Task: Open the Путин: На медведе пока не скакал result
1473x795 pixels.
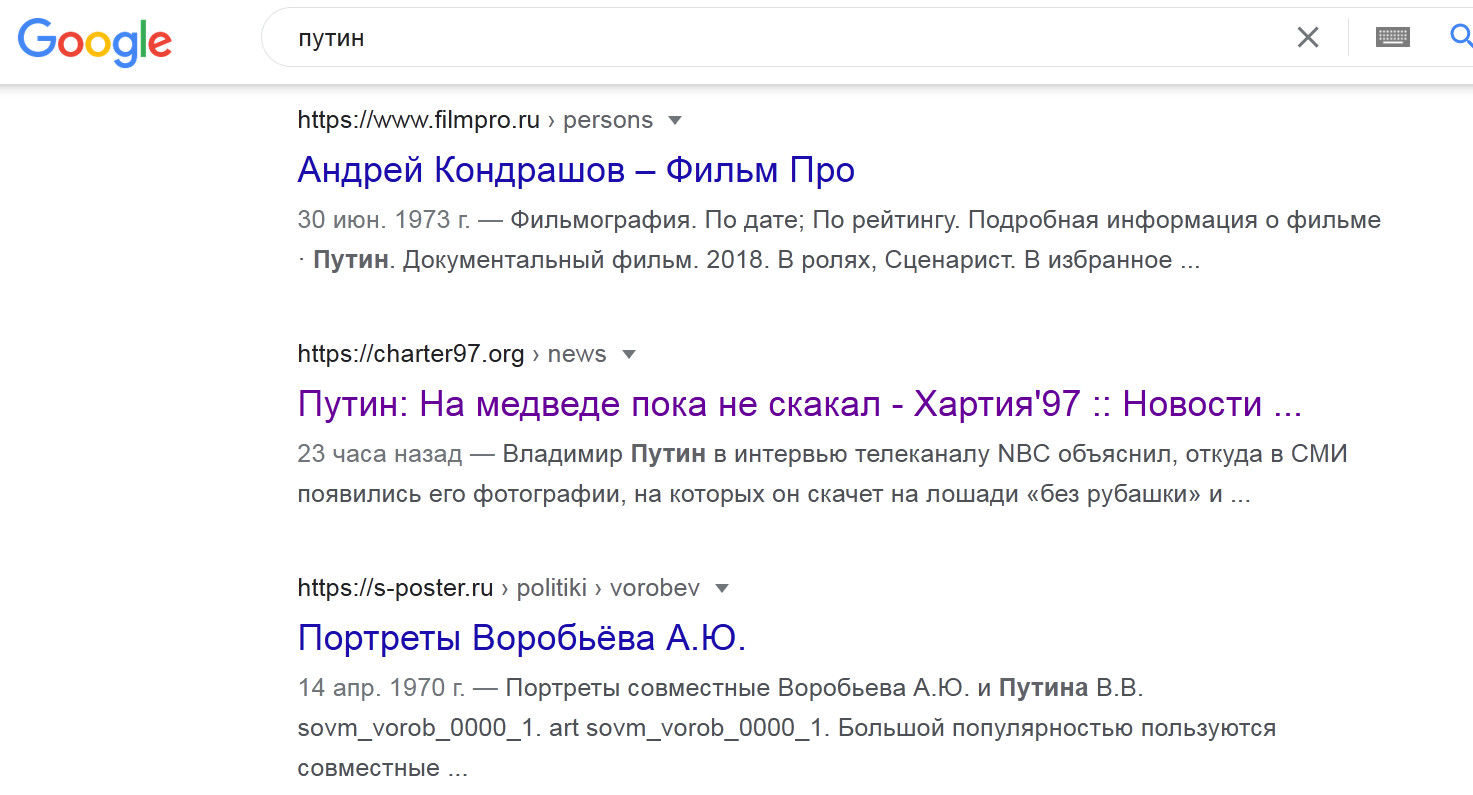Action: coord(799,405)
